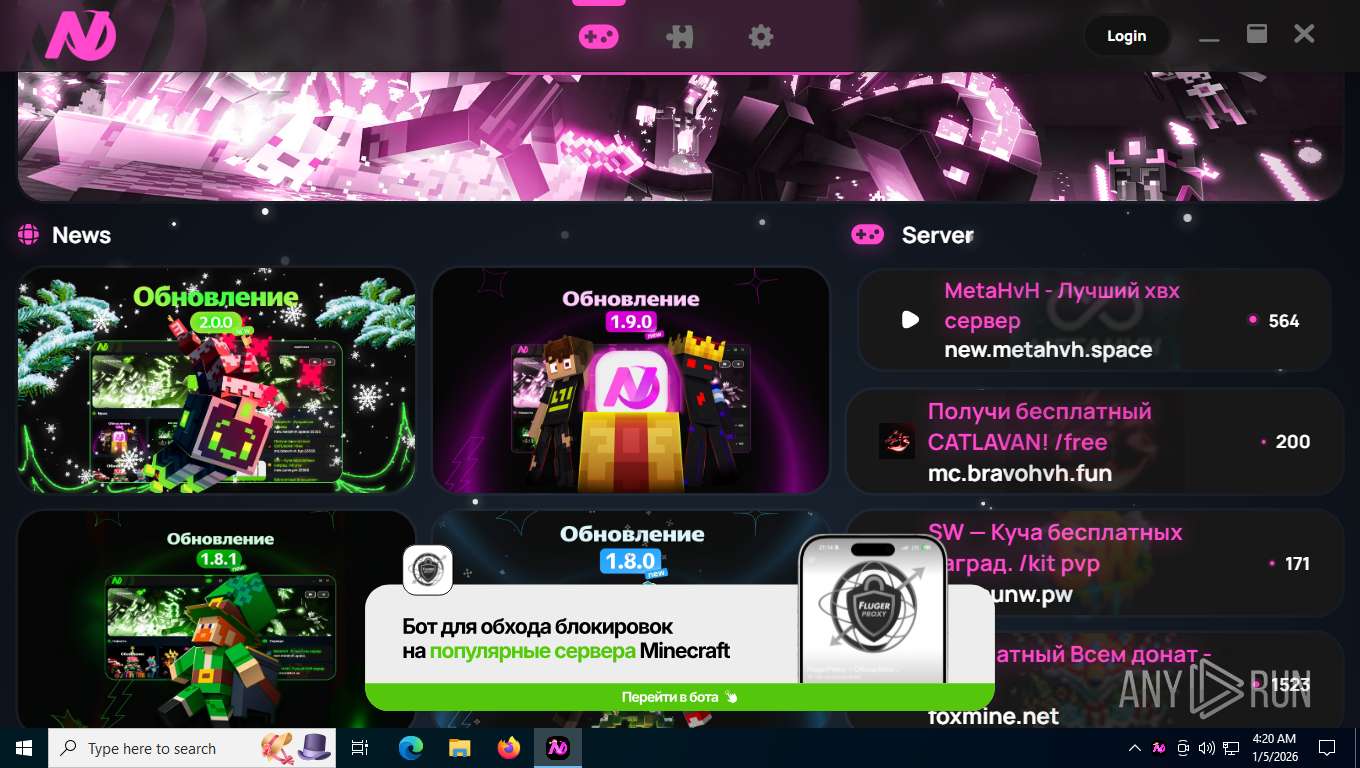
Task: Click Перейти в бота green button
Action: tap(680, 697)
